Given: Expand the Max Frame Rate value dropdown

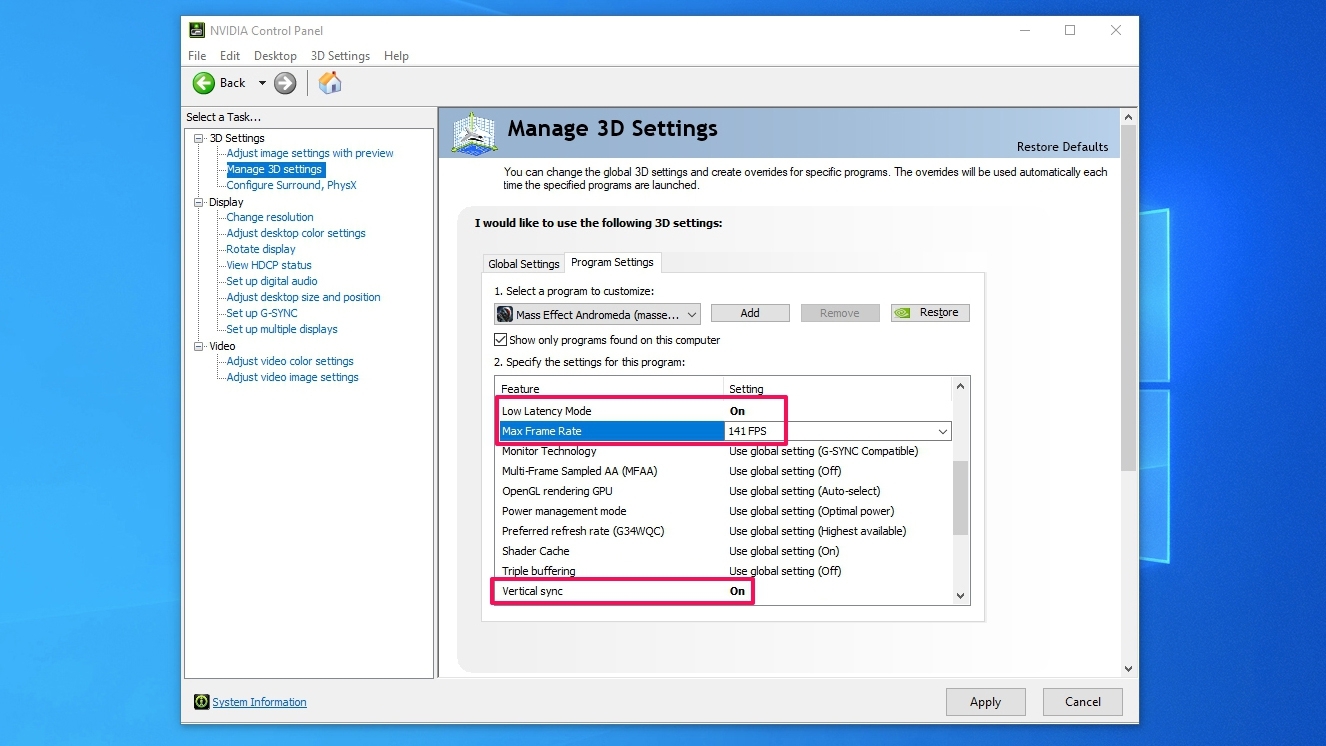Looking at the screenshot, I should pyautogui.click(x=942, y=431).
